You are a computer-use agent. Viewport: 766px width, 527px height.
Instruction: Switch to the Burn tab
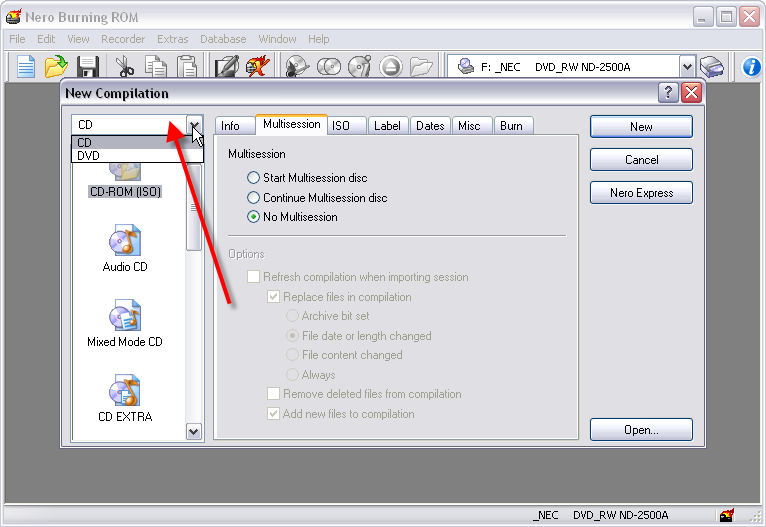click(x=514, y=126)
